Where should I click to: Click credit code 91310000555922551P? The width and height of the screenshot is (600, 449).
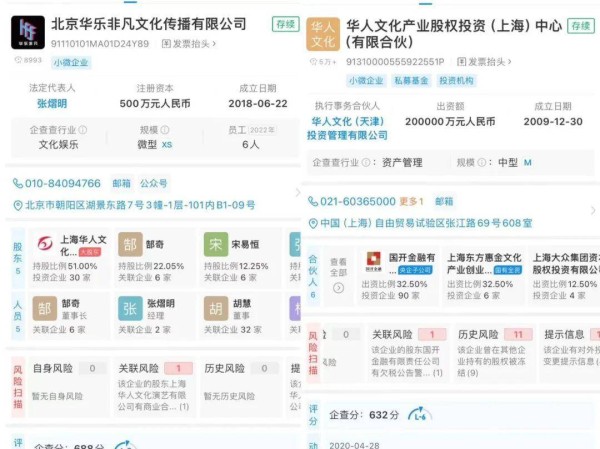(x=395, y=62)
